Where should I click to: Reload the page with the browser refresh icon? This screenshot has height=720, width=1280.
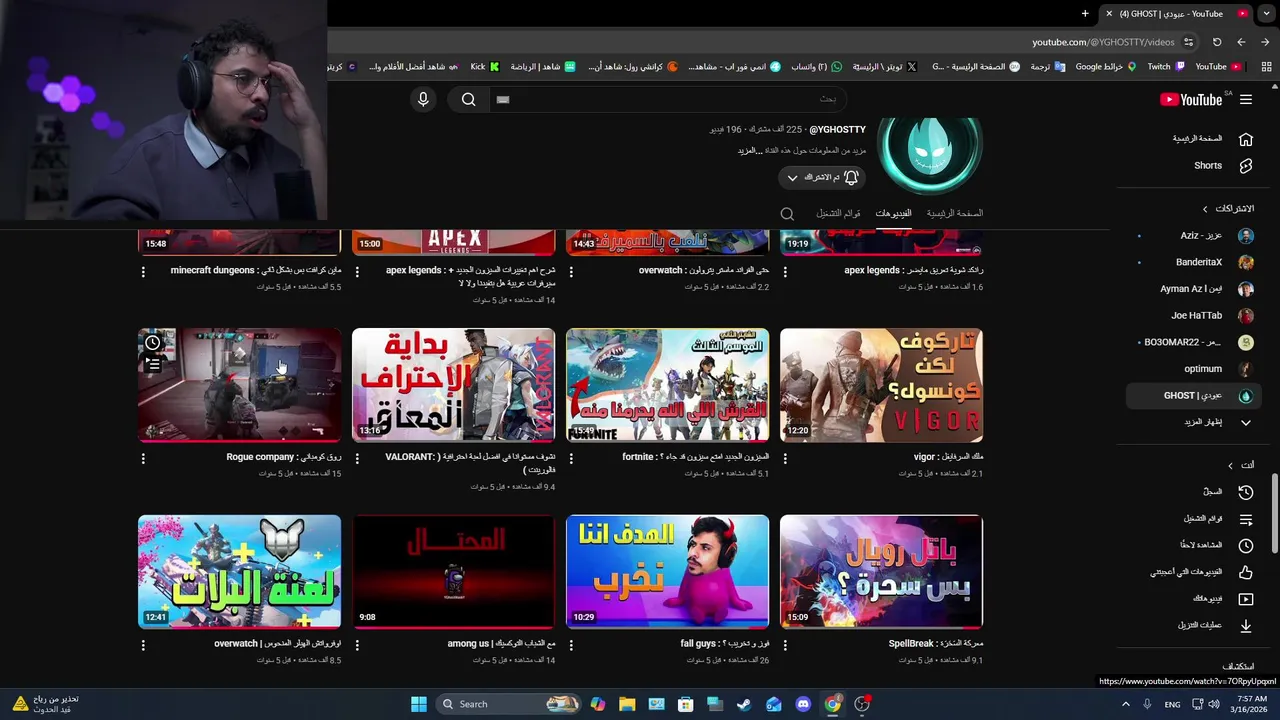[x=1217, y=42]
